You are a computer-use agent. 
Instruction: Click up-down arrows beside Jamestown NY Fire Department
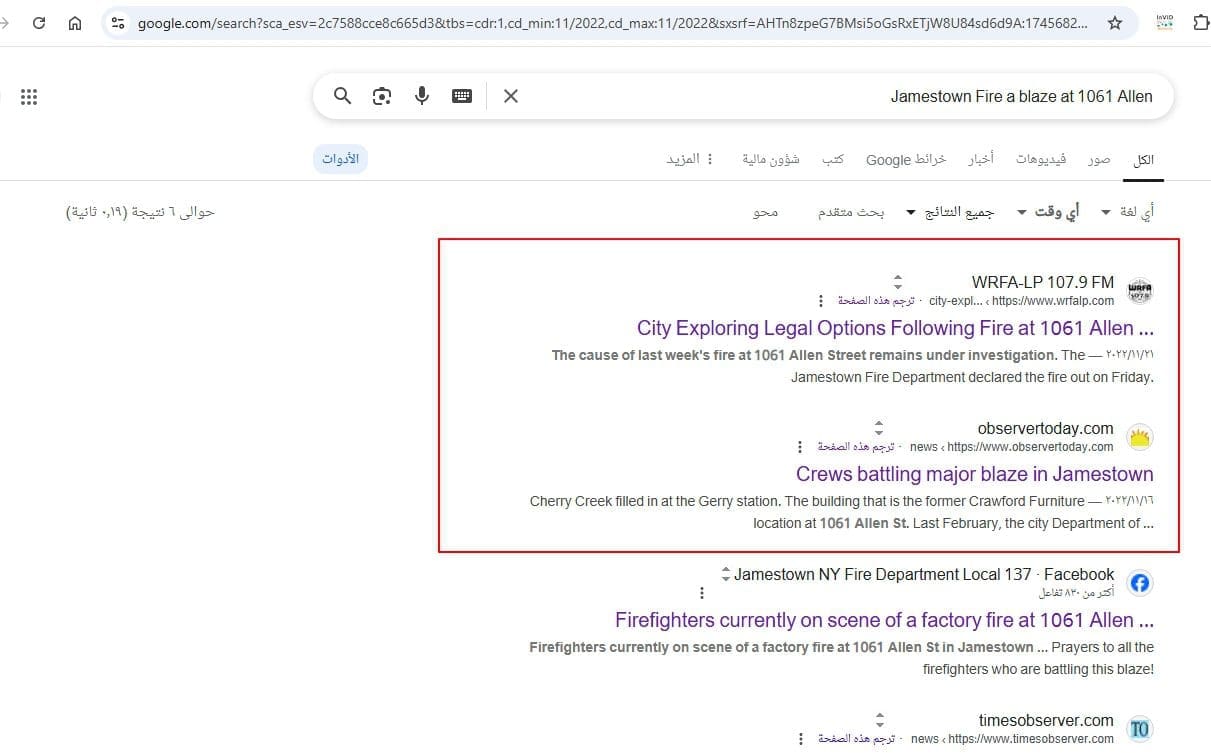tap(726, 574)
